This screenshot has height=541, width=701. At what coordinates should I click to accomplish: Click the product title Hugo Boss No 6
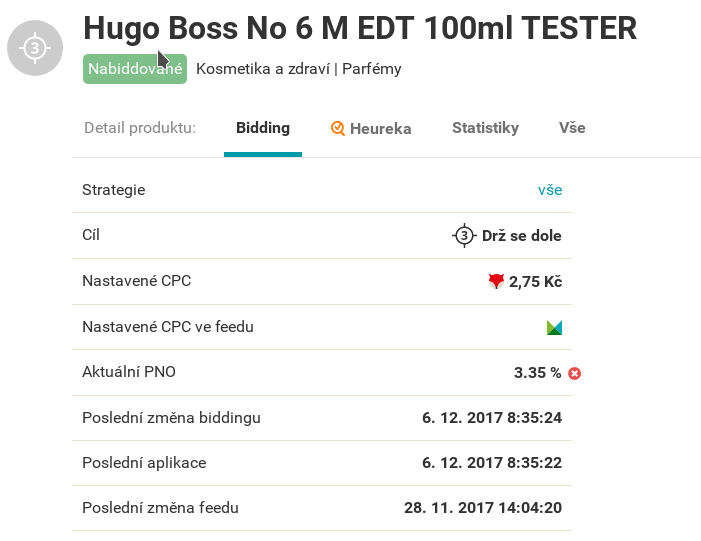[x=360, y=29]
